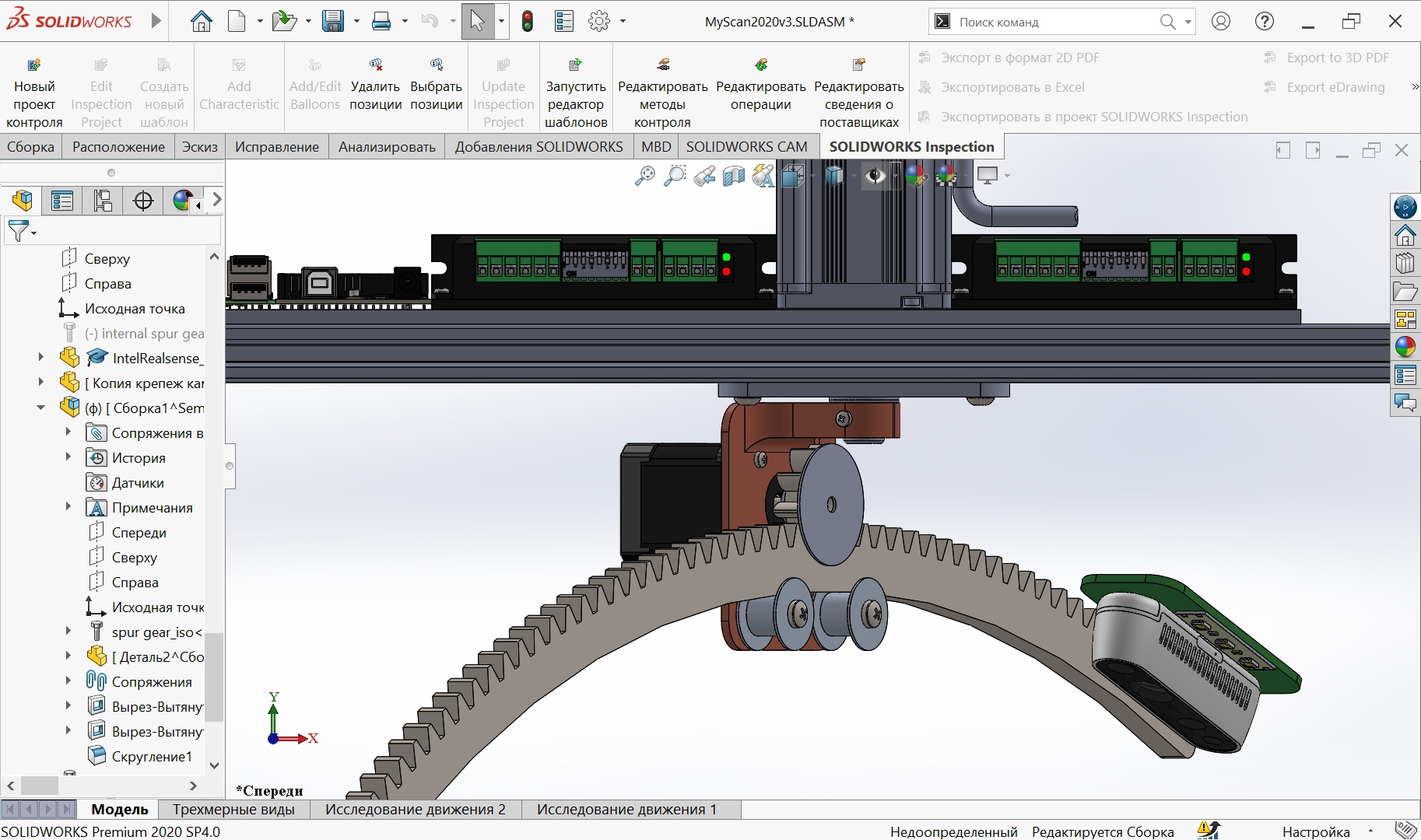The image size is (1421, 840).
Task: Toggle Hide/Show Items eye icon
Action: click(875, 177)
